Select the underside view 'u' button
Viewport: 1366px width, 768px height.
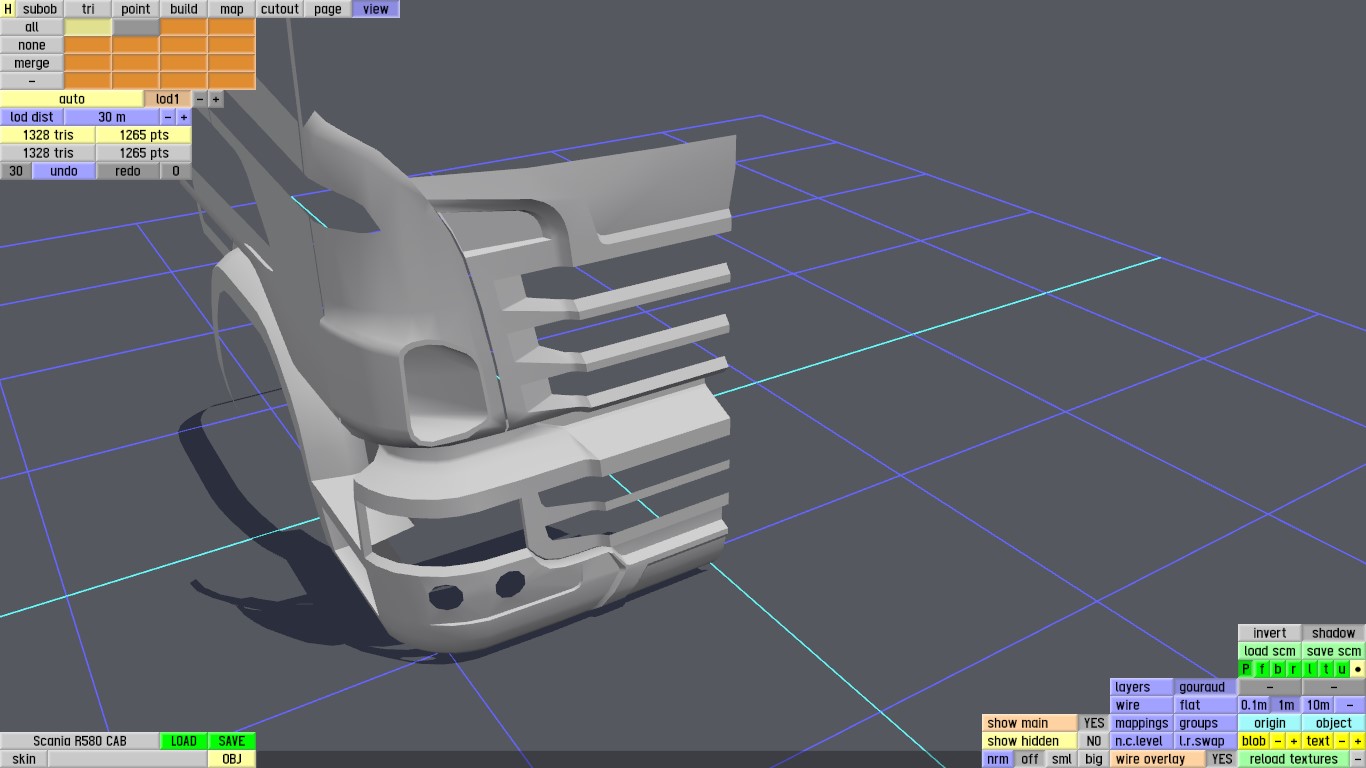tap(1342, 669)
